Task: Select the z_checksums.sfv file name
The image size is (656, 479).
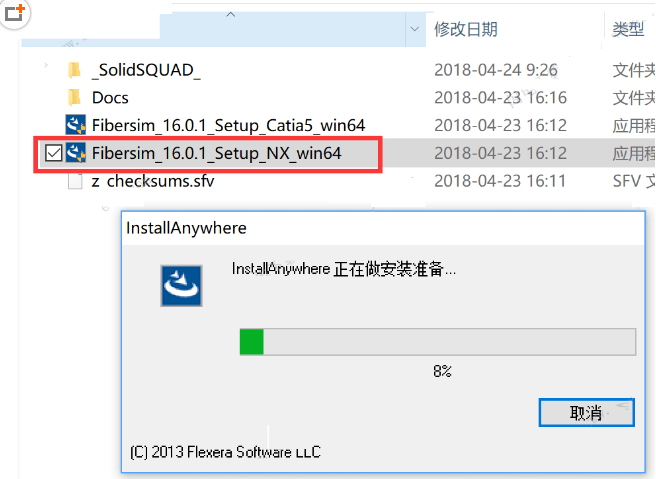Action: click(x=153, y=181)
